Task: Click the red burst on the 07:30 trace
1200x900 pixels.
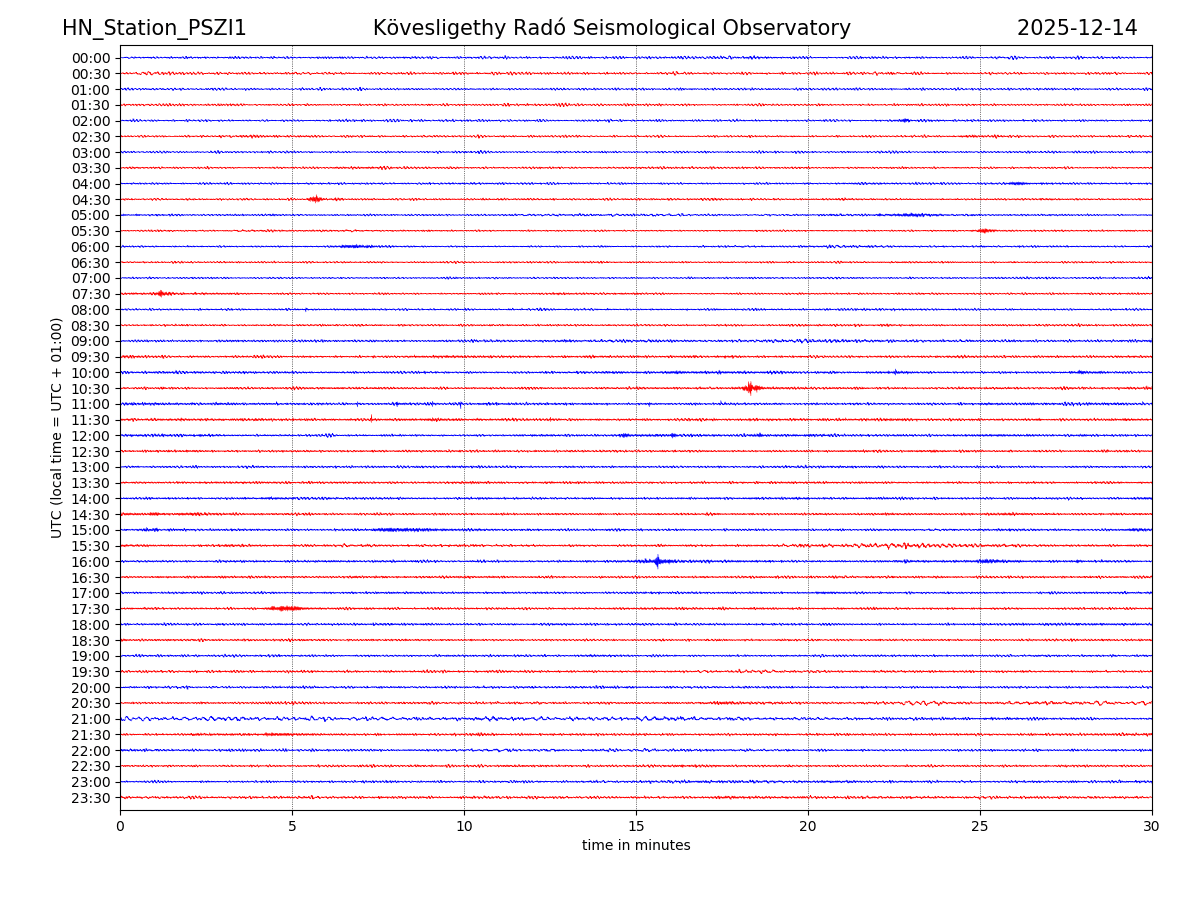Action: pyautogui.click(x=161, y=293)
